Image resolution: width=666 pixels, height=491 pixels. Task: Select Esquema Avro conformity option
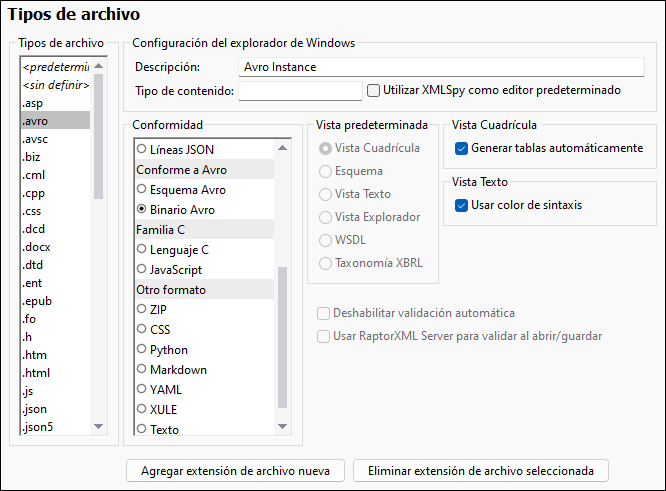coord(141,189)
